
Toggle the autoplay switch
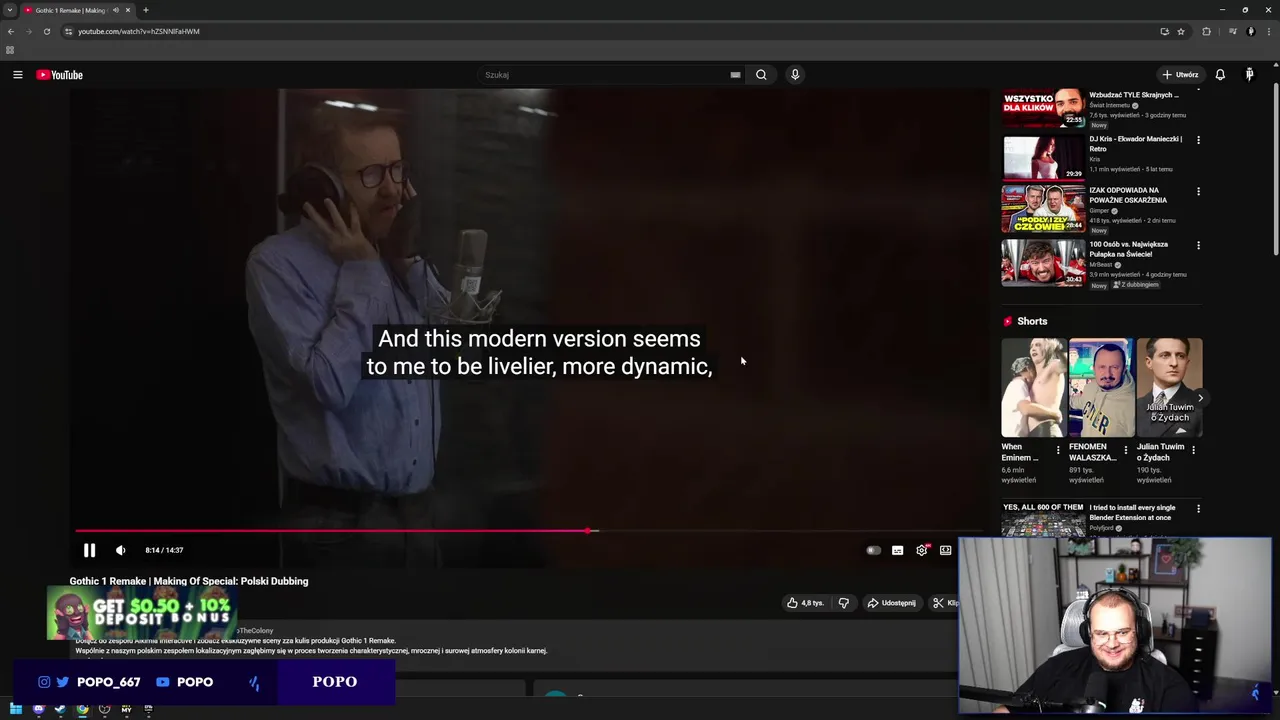click(873, 550)
